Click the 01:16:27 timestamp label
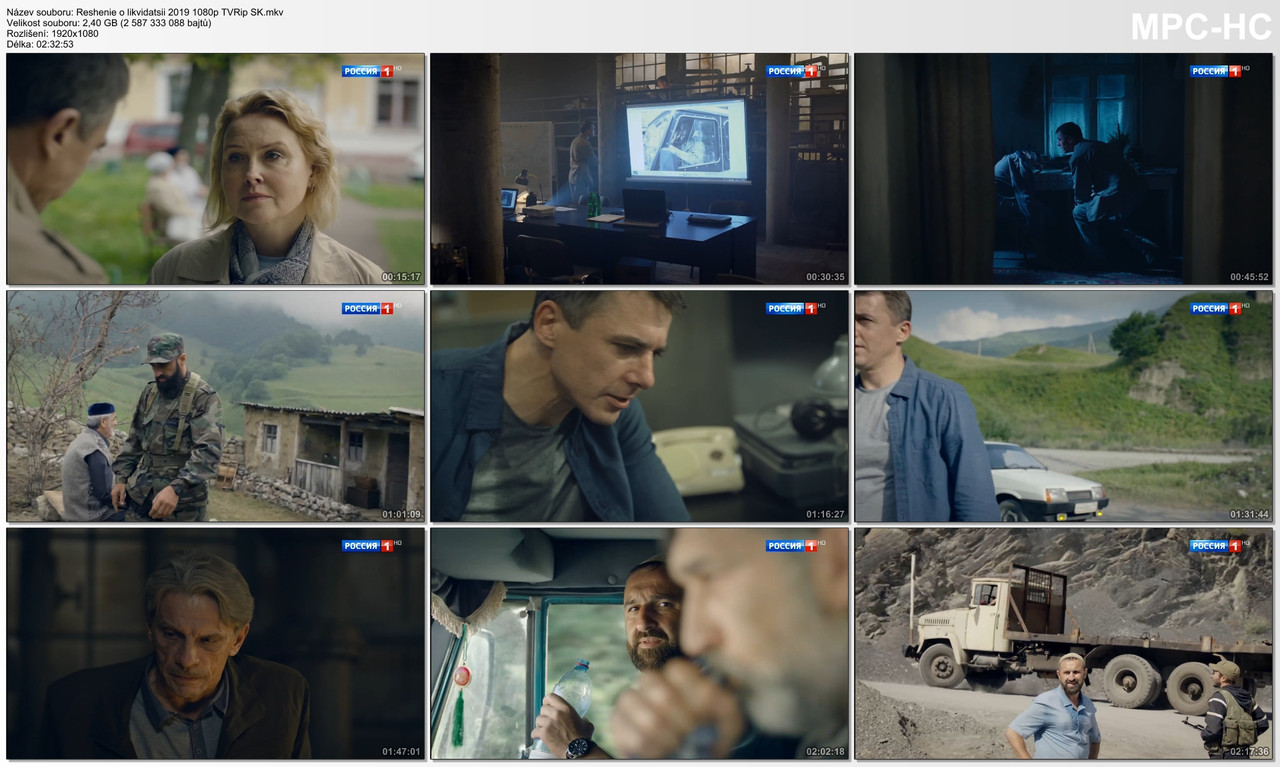 (x=825, y=514)
